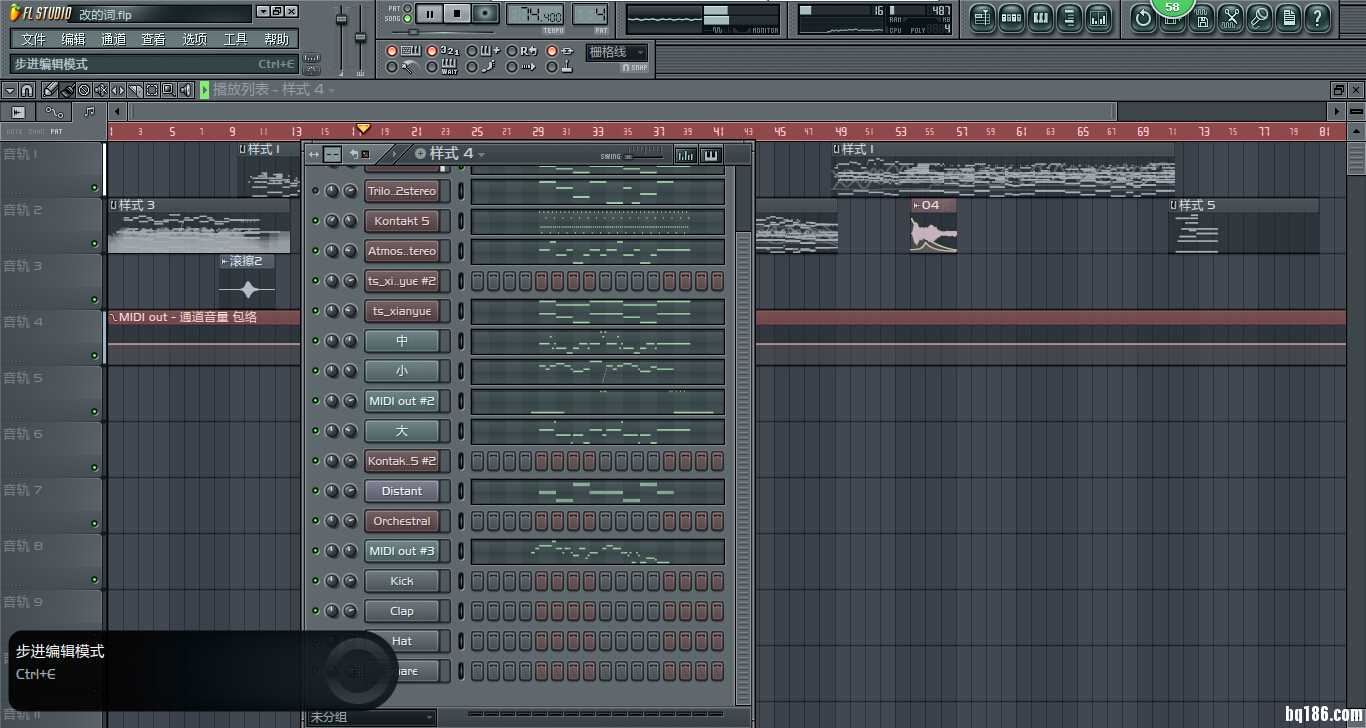Open graph editor icon in step sequencer

[x=686, y=154]
